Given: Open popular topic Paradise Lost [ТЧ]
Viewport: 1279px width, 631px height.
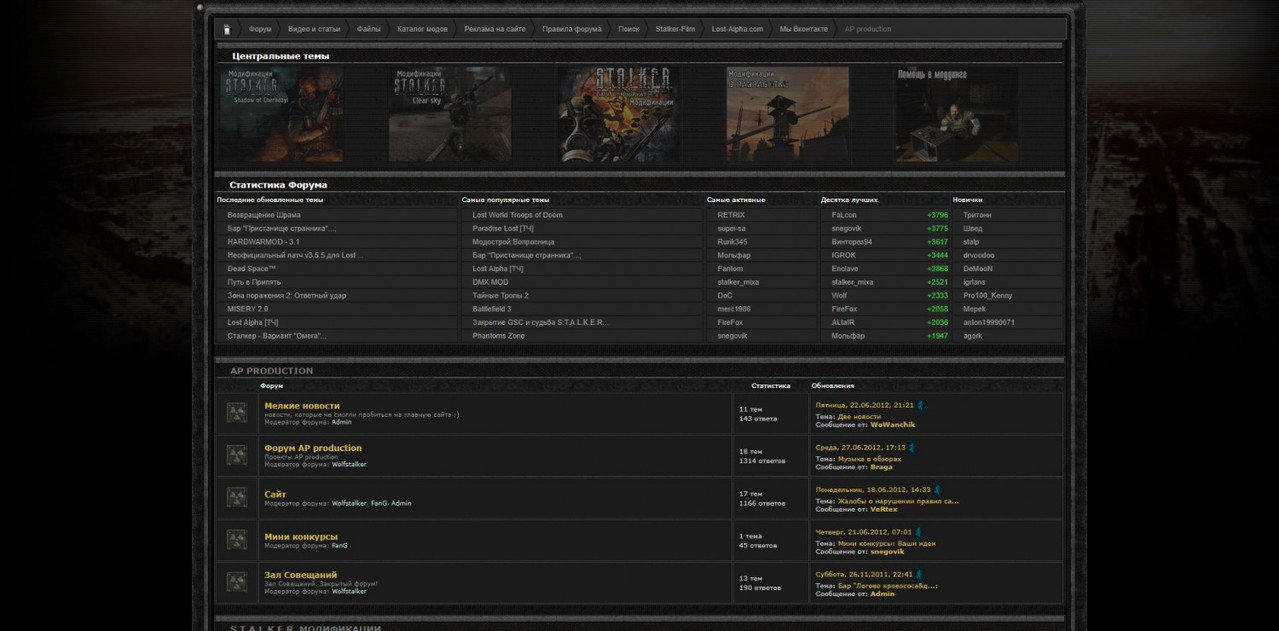Looking at the screenshot, I should tap(503, 228).
